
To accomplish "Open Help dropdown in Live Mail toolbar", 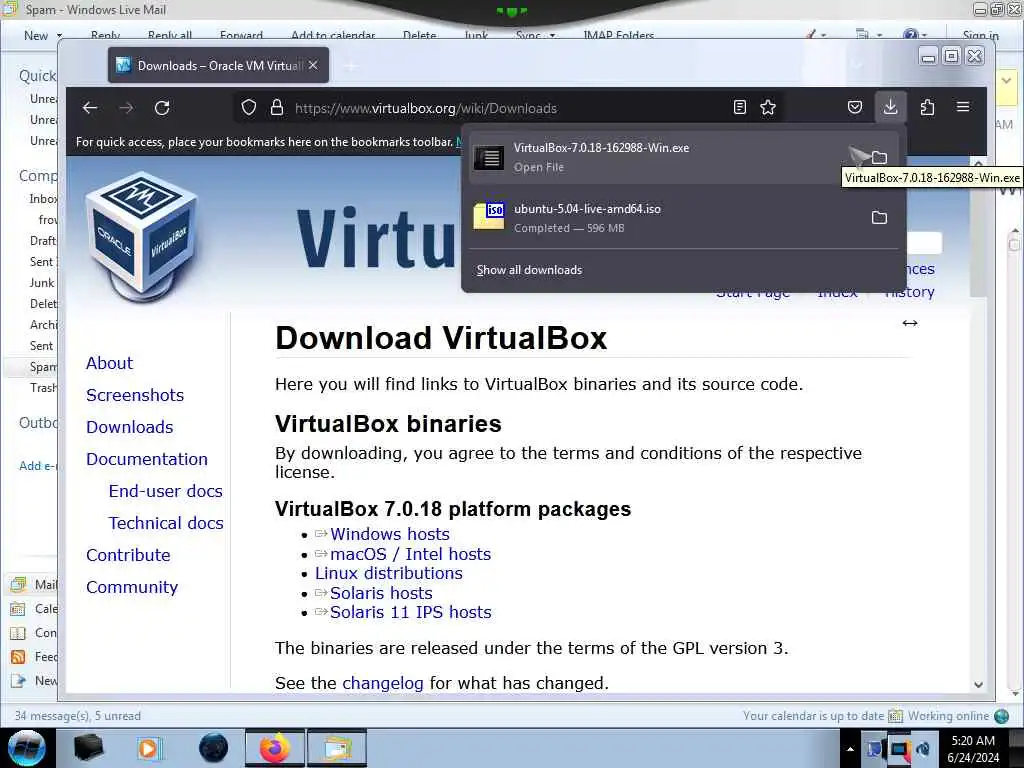I will (914, 35).
